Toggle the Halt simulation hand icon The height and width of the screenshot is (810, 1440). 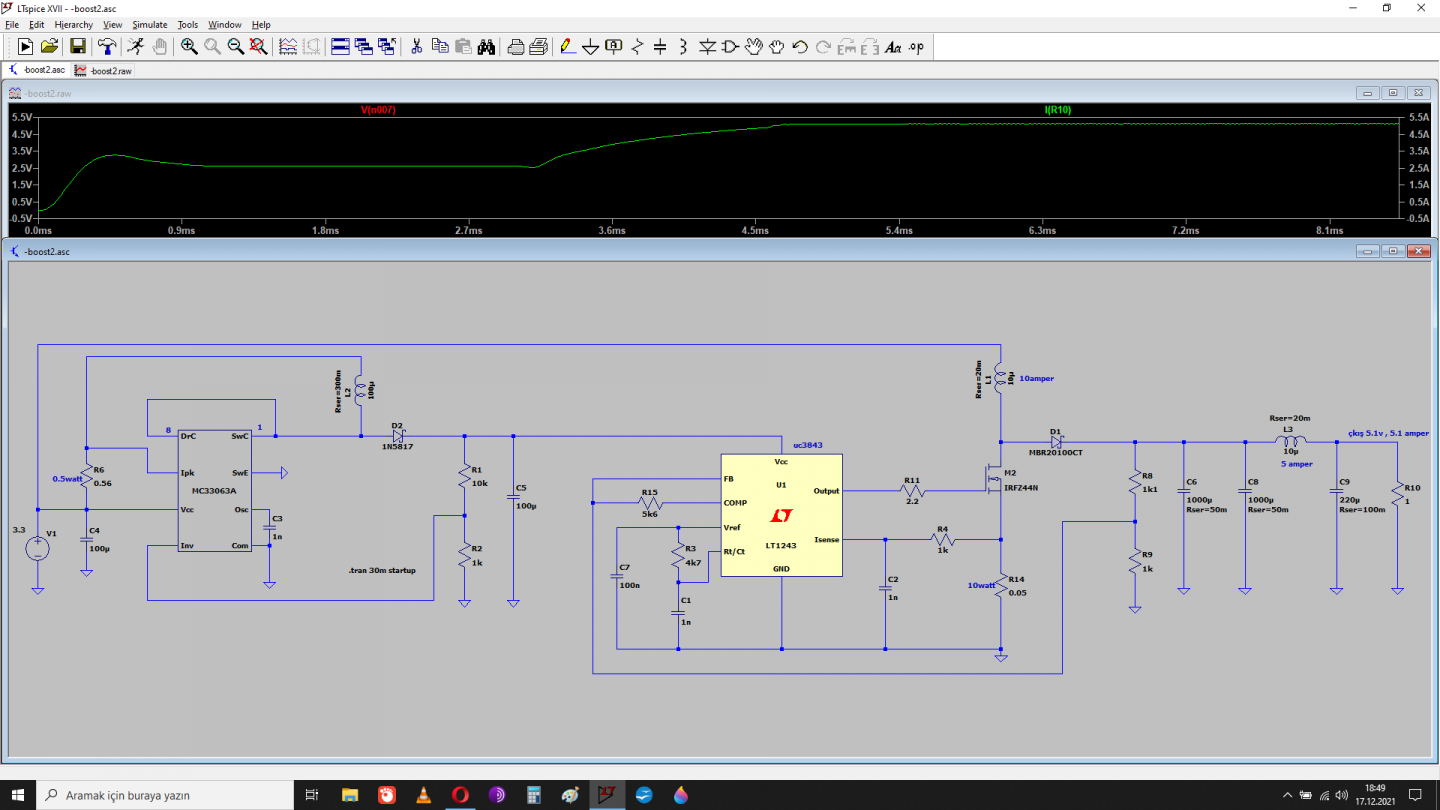pyautogui.click(x=159, y=46)
